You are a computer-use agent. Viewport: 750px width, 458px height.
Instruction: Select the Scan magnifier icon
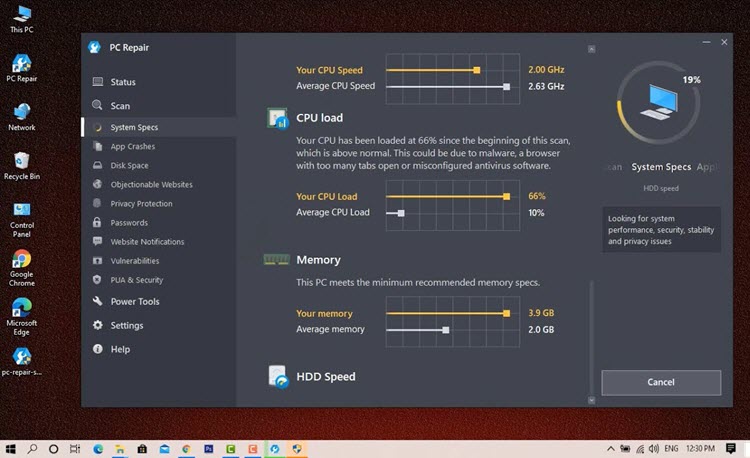[97, 105]
